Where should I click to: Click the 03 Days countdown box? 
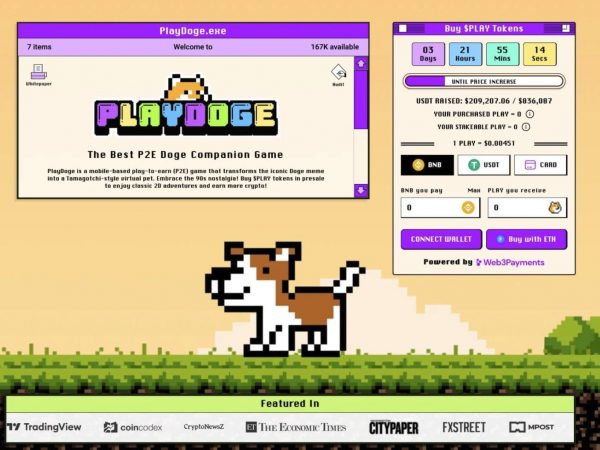[x=428, y=54]
